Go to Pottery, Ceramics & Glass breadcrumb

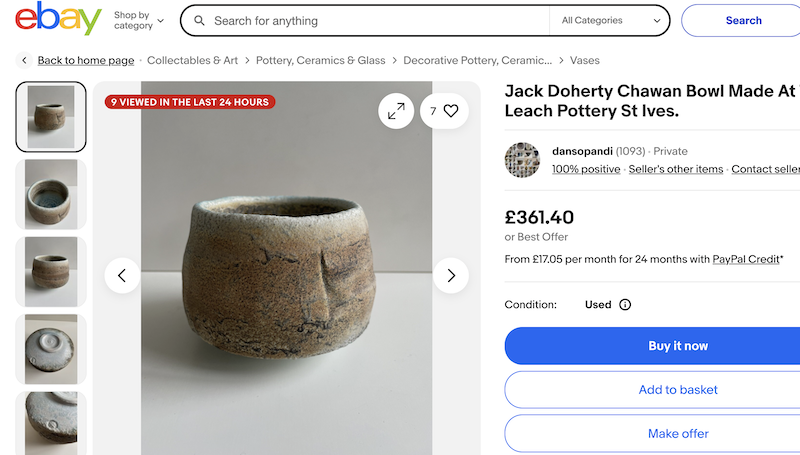[x=320, y=61]
